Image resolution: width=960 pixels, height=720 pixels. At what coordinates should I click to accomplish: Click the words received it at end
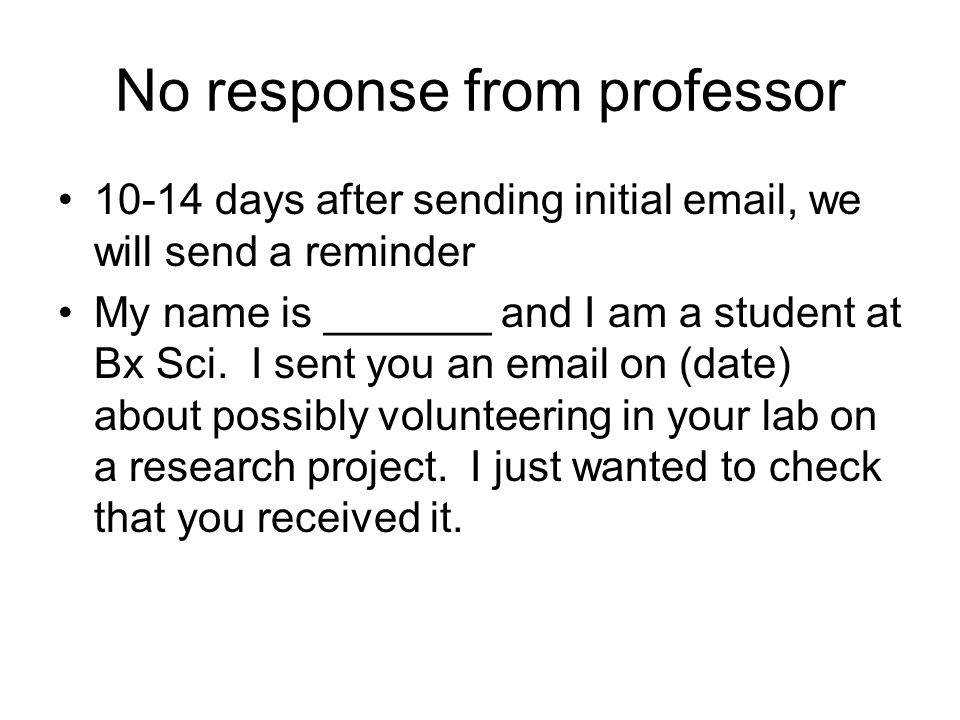[x=359, y=518]
